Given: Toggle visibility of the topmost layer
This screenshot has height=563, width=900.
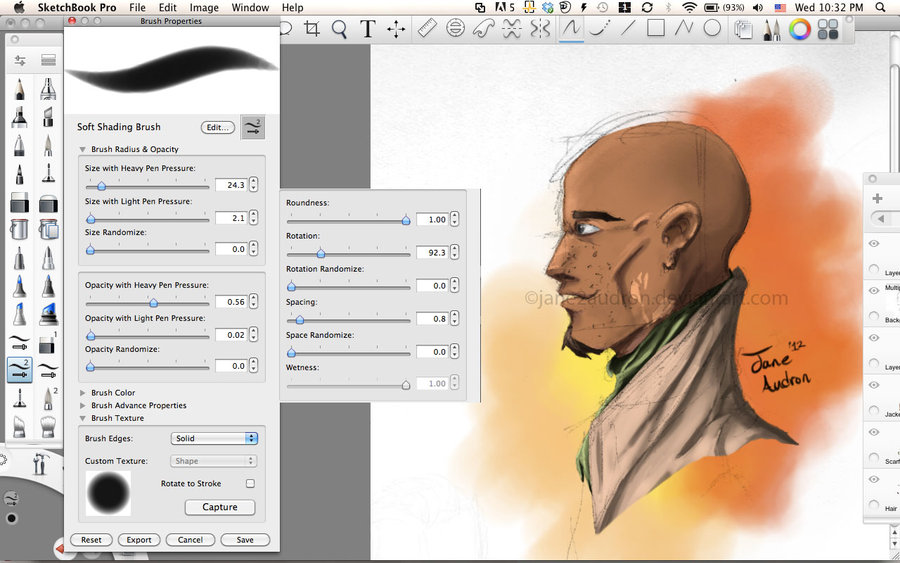Looking at the screenshot, I should 874,243.
